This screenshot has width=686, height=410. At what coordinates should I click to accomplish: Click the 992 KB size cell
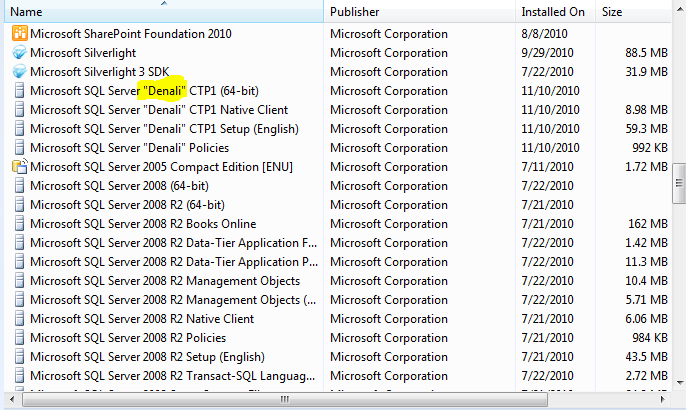click(650, 148)
